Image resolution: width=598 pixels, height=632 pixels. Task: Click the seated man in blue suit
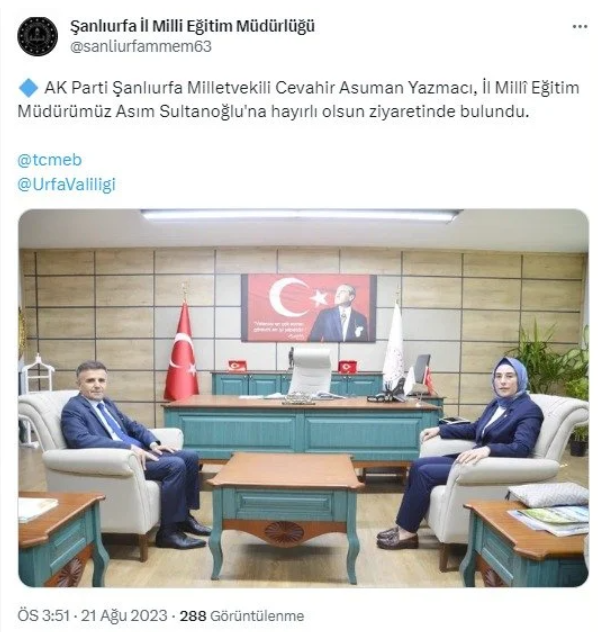coord(135,453)
